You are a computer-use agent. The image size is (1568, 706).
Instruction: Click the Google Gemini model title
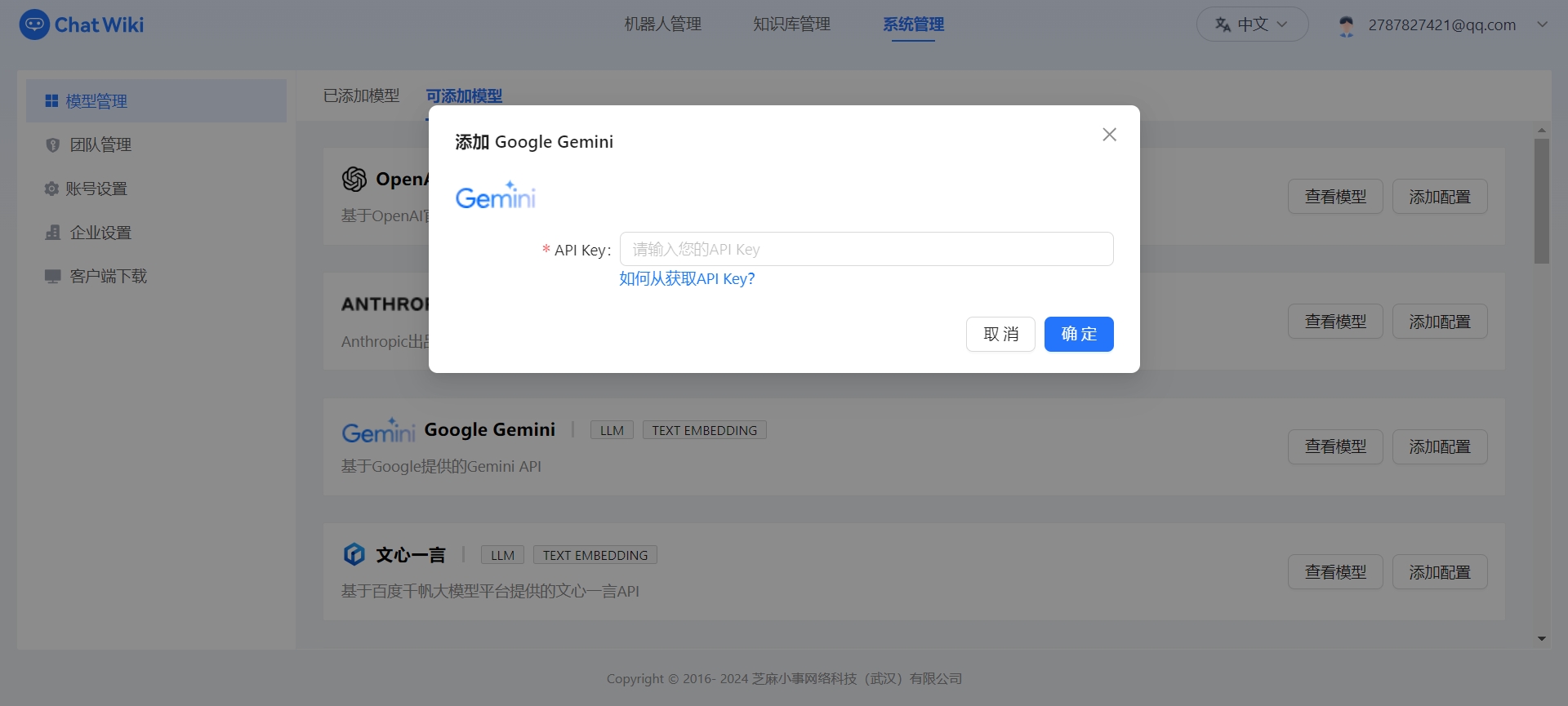click(x=490, y=429)
